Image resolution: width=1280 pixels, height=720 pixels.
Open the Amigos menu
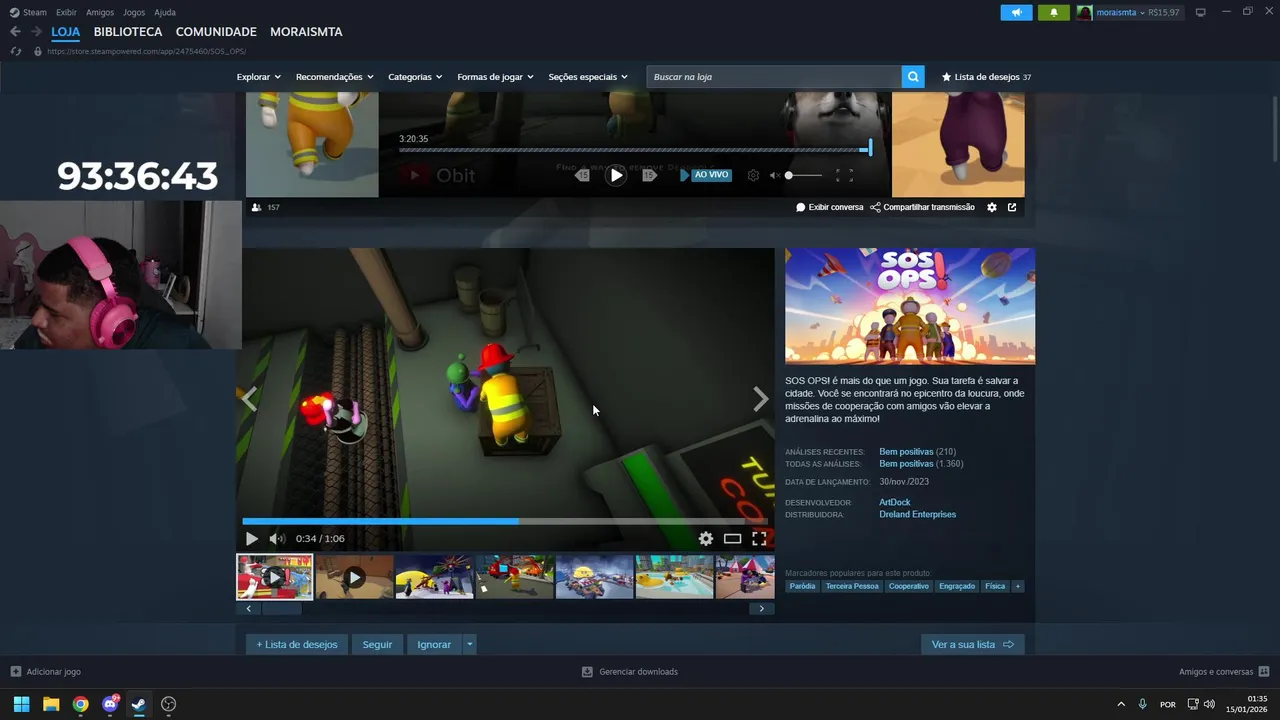100,12
